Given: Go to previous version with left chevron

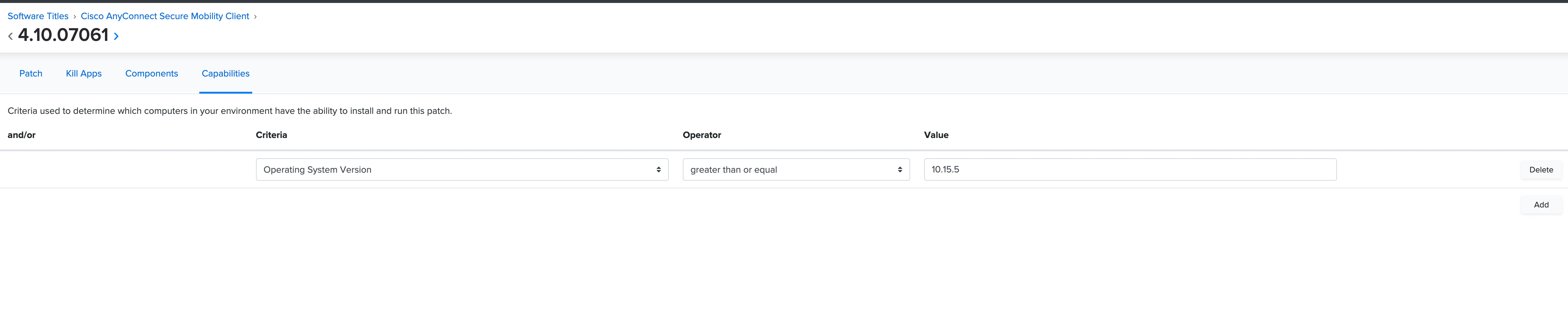Looking at the screenshot, I should 10,36.
